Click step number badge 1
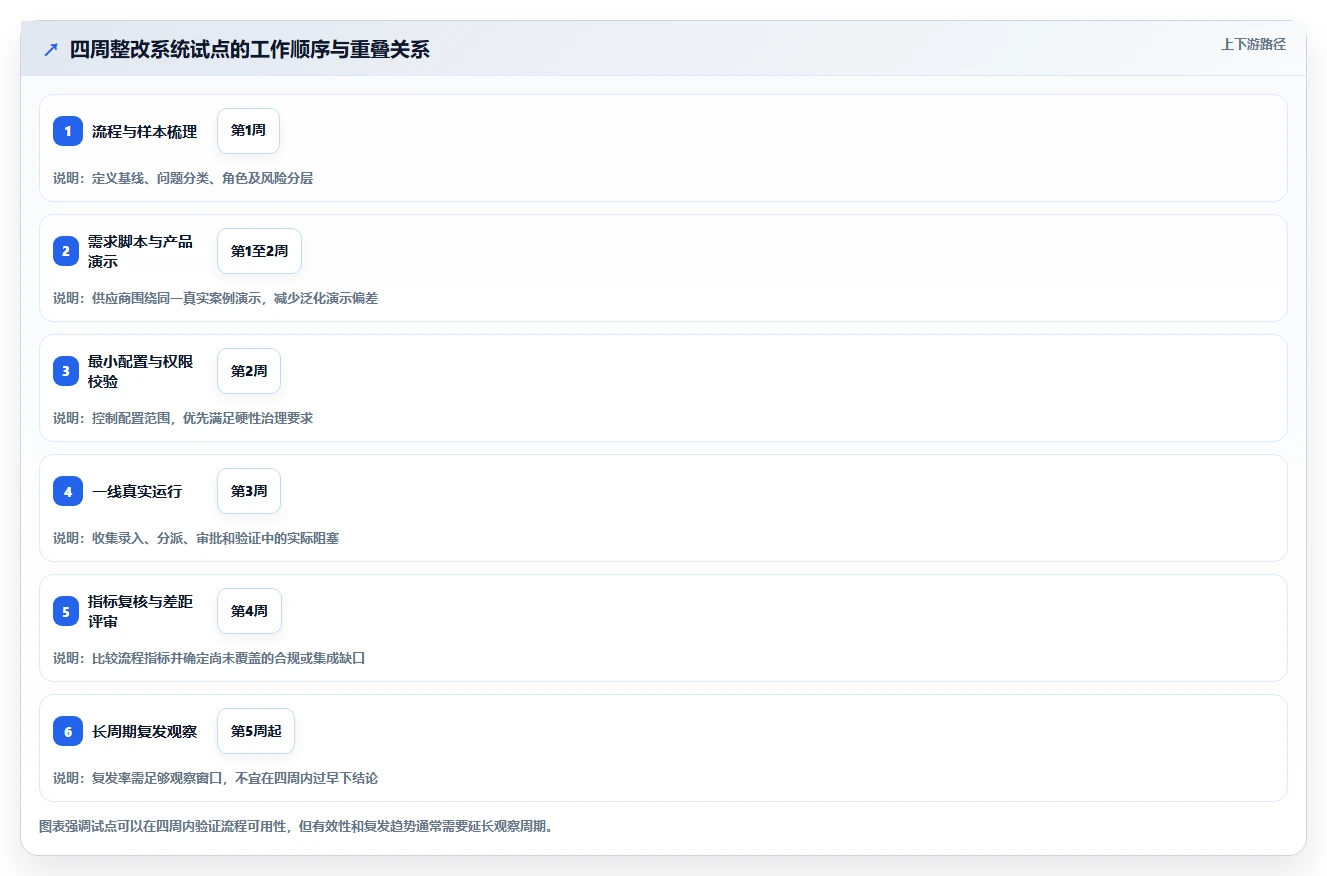This screenshot has width=1327, height=876. point(68,131)
